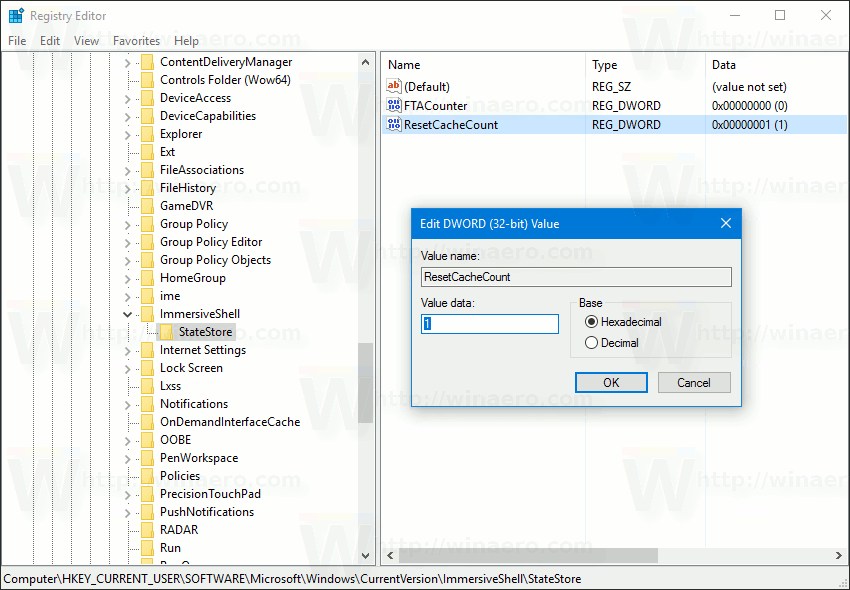Collapse the ImmersiveShell key
850x590 pixels.
coord(127,314)
